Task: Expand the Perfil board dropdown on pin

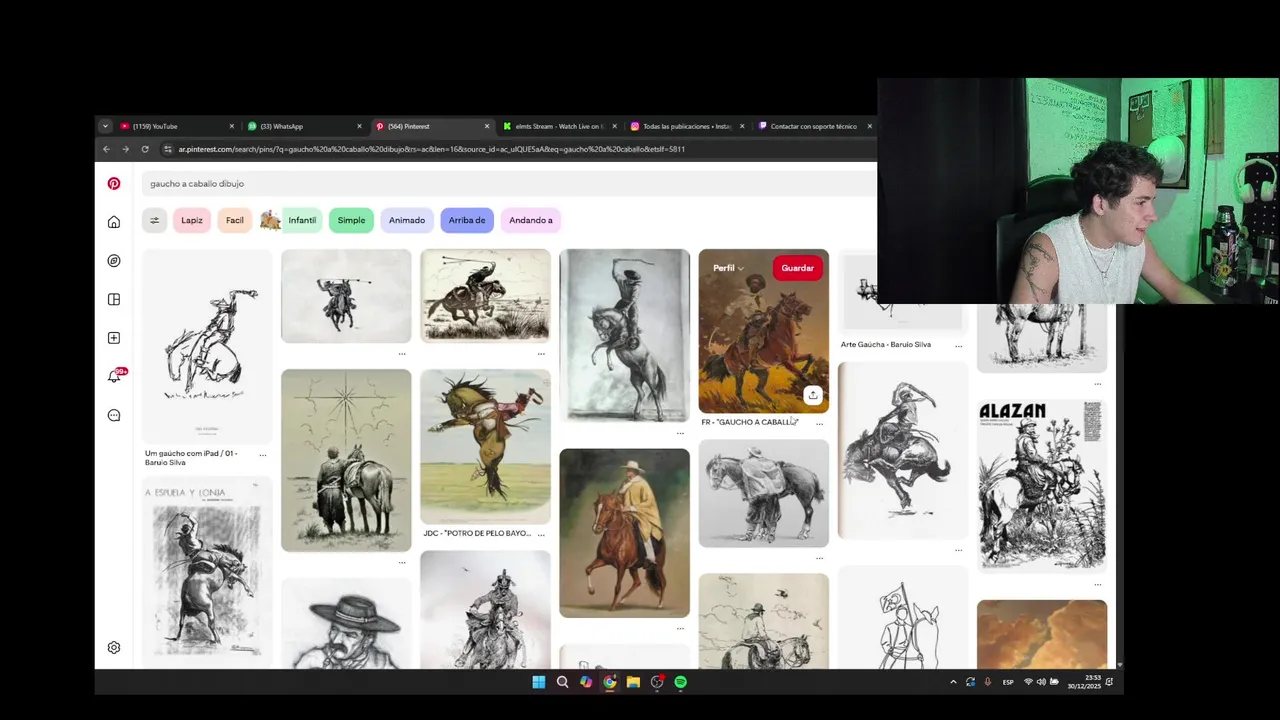Action: 728,268
